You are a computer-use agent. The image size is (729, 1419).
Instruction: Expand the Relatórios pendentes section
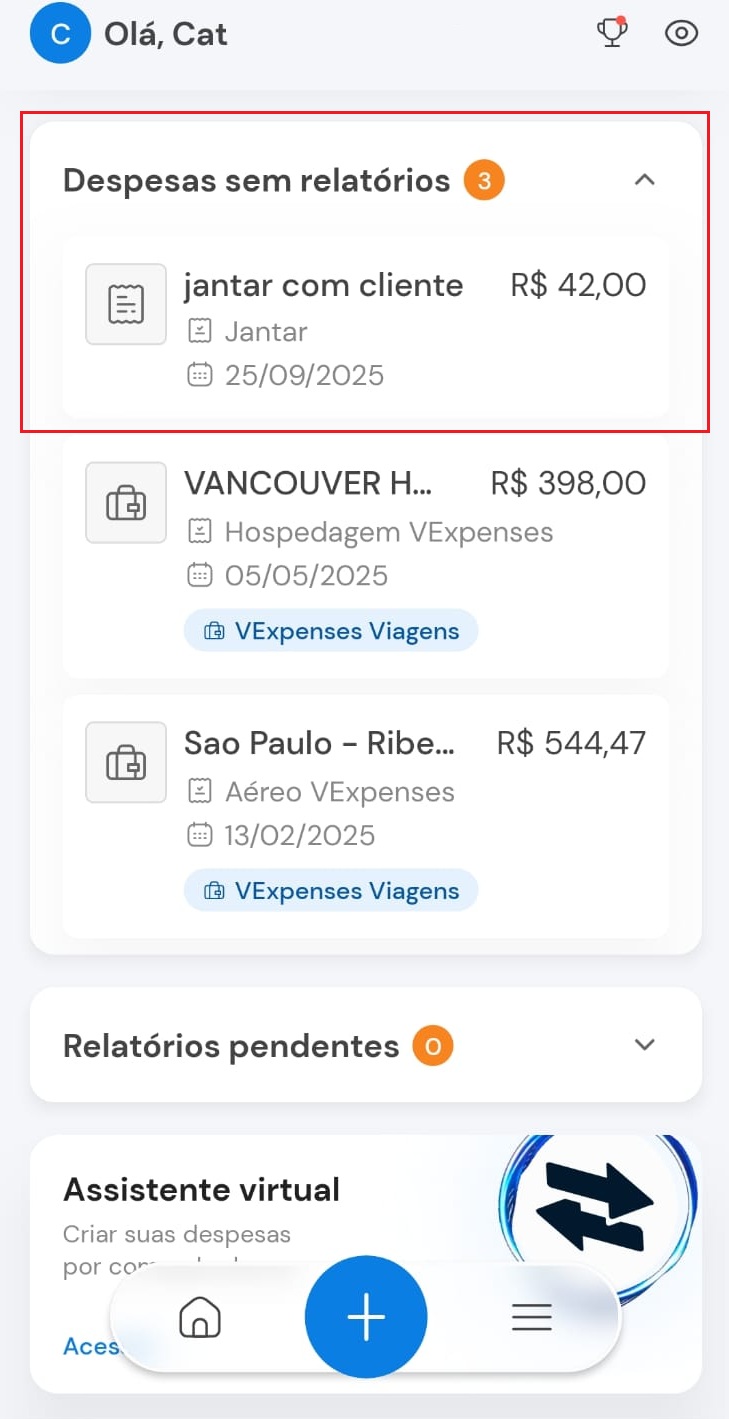click(x=645, y=1045)
